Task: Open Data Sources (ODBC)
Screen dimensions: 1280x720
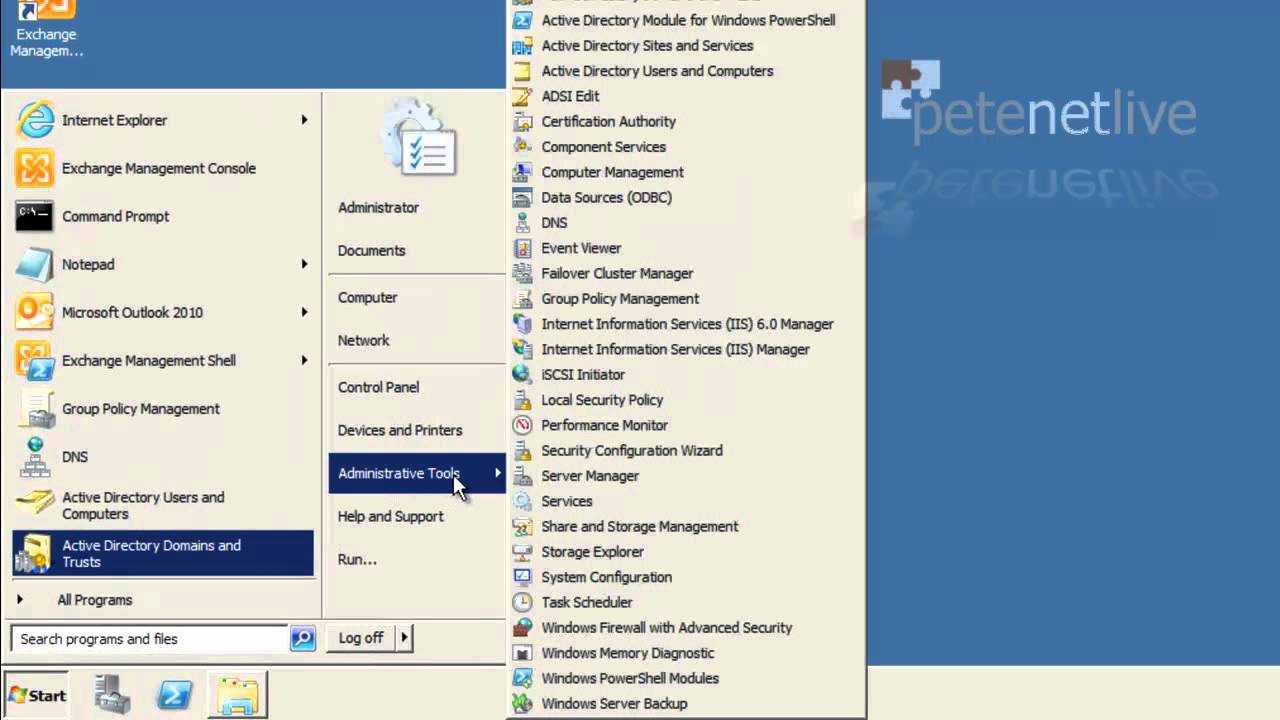Action: [606, 197]
